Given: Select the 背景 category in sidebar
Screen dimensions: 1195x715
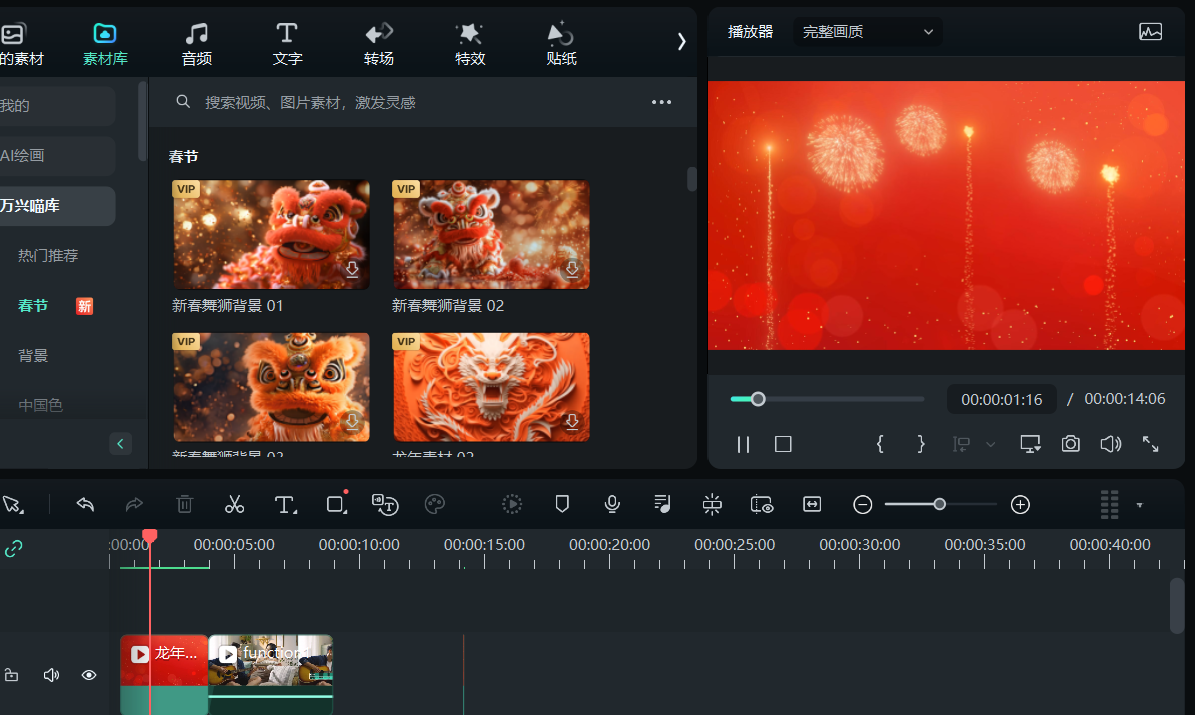Looking at the screenshot, I should (33, 355).
